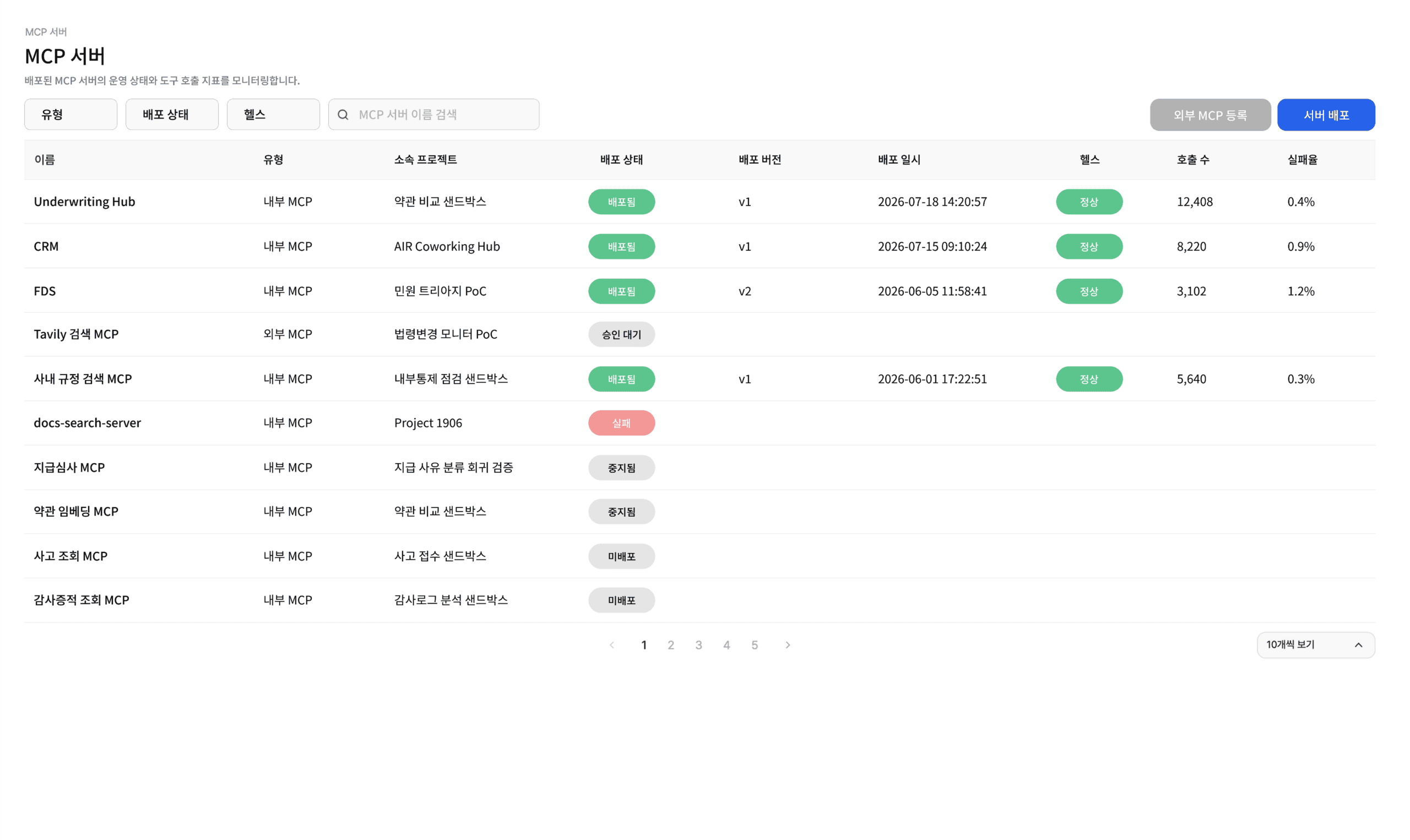Open the 사고 조회 MCP server
Image resolution: width=1410 pixels, height=840 pixels.
[x=70, y=556]
